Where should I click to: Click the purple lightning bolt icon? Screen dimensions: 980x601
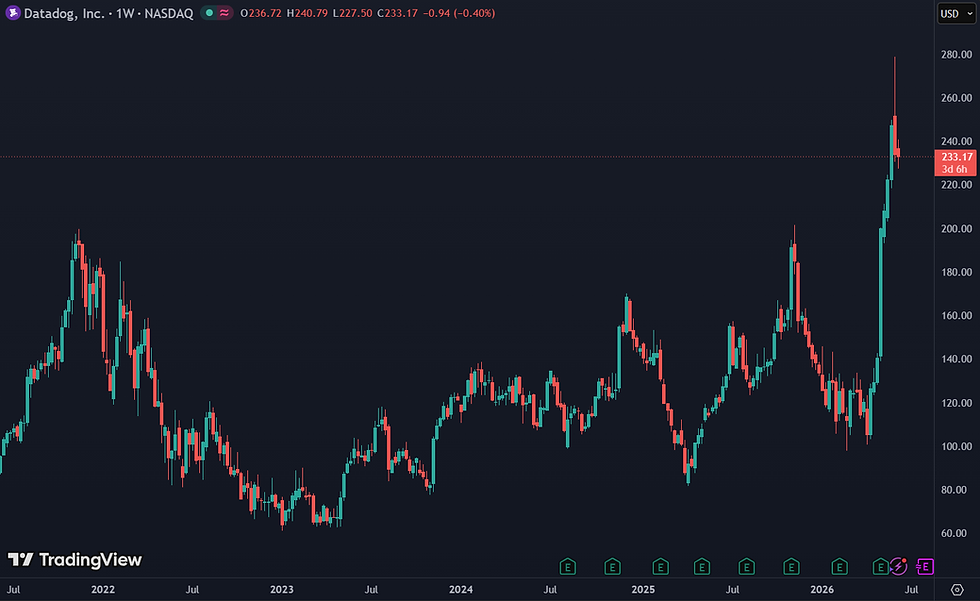(899, 567)
